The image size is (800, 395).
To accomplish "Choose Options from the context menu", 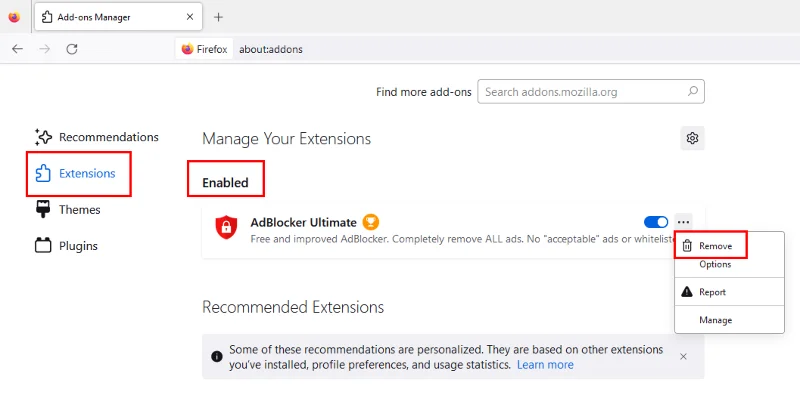I will [715, 264].
